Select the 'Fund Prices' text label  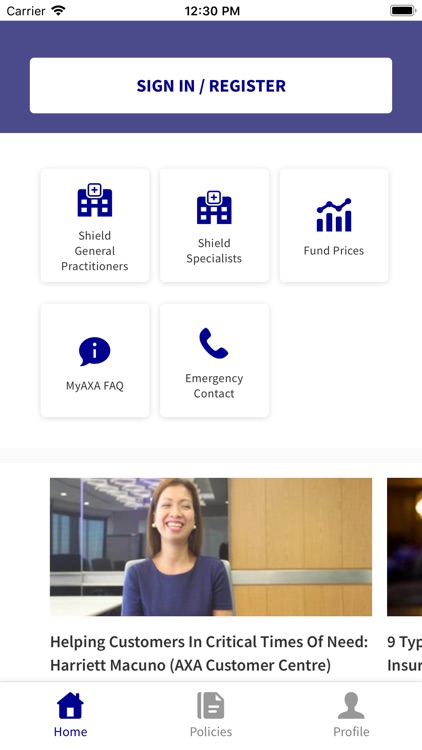pos(334,251)
